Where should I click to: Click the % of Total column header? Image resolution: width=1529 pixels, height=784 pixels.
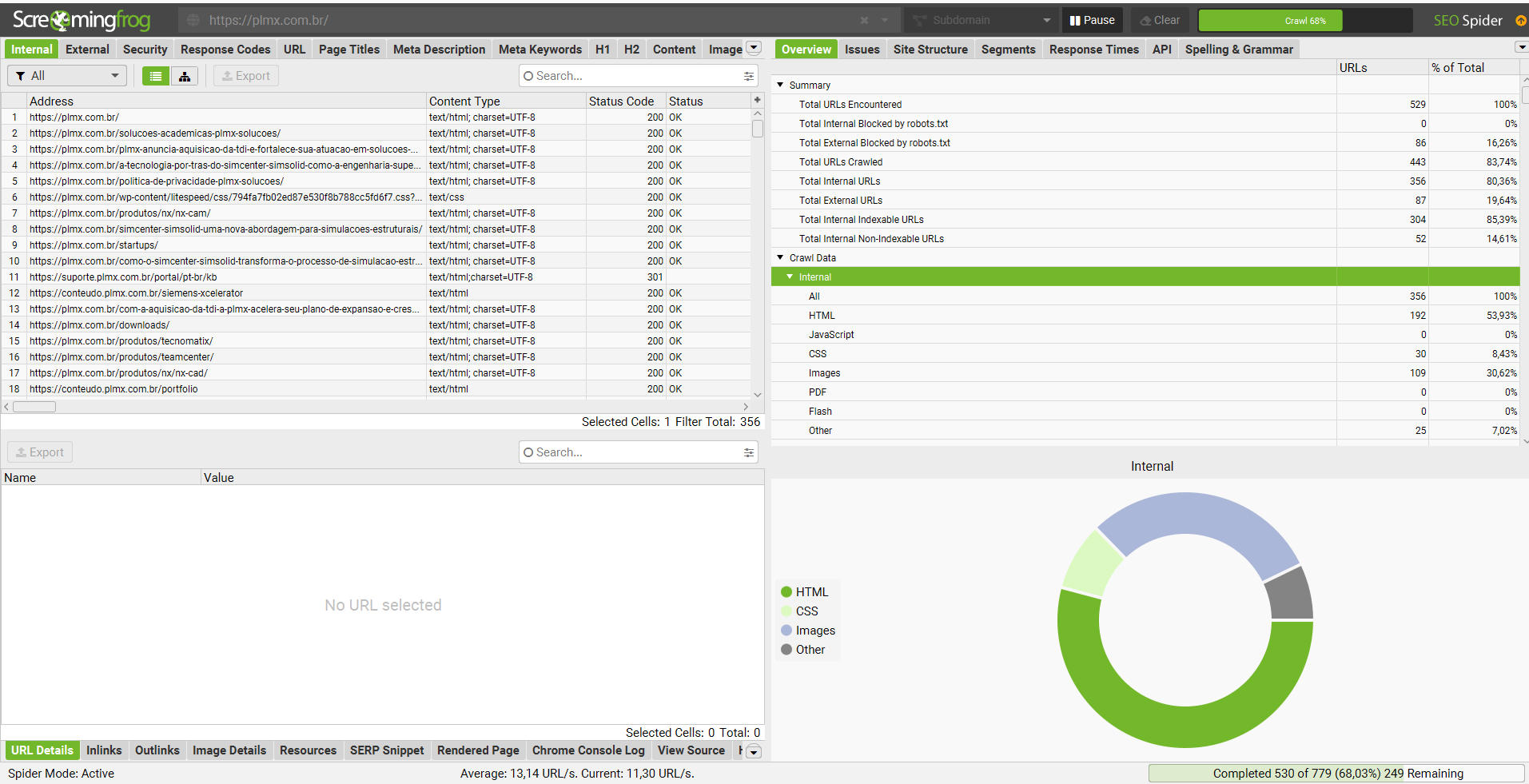click(x=1474, y=67)
